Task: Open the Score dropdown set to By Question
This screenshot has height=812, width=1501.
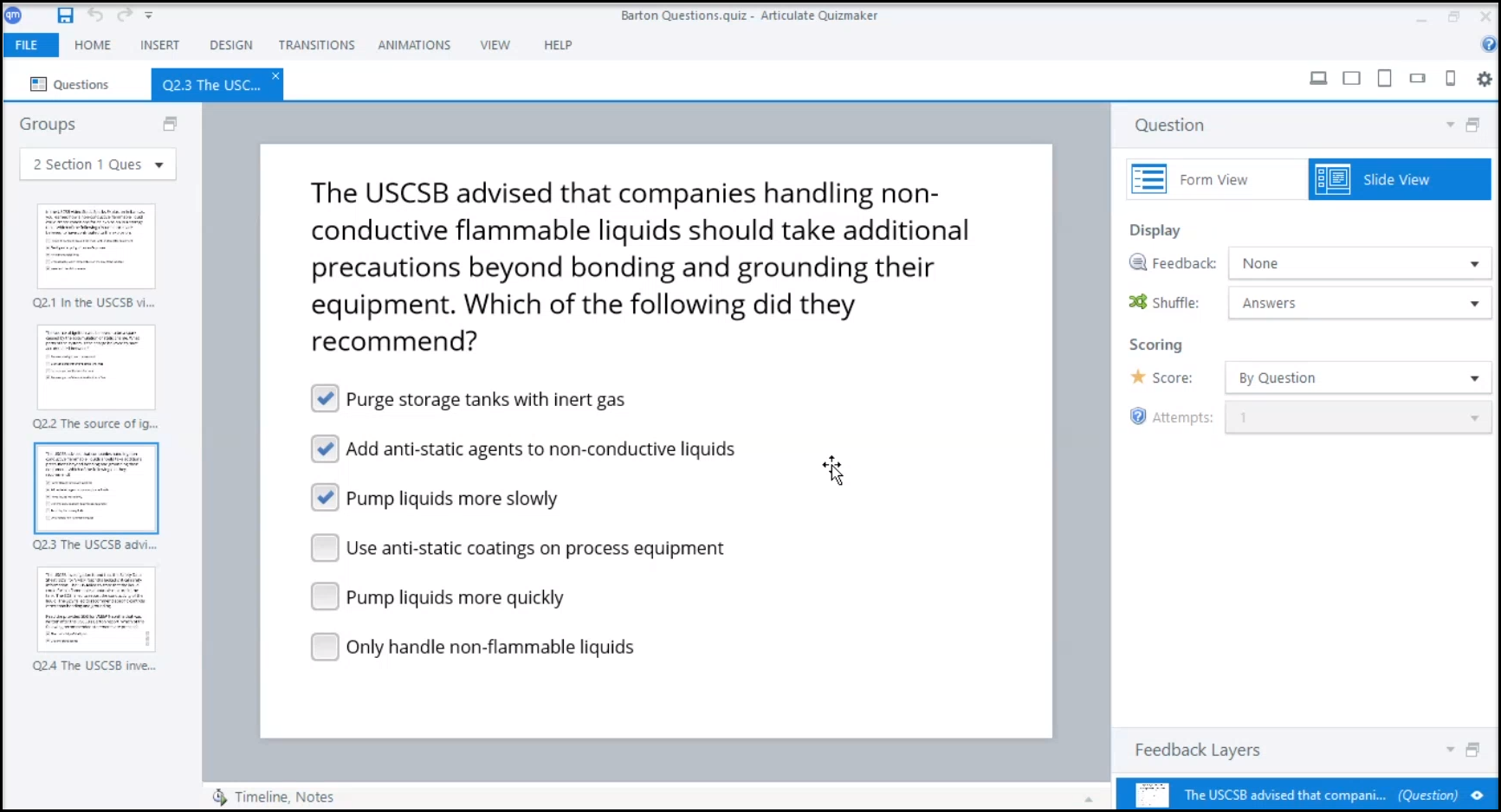Action: coord(1357,377)
